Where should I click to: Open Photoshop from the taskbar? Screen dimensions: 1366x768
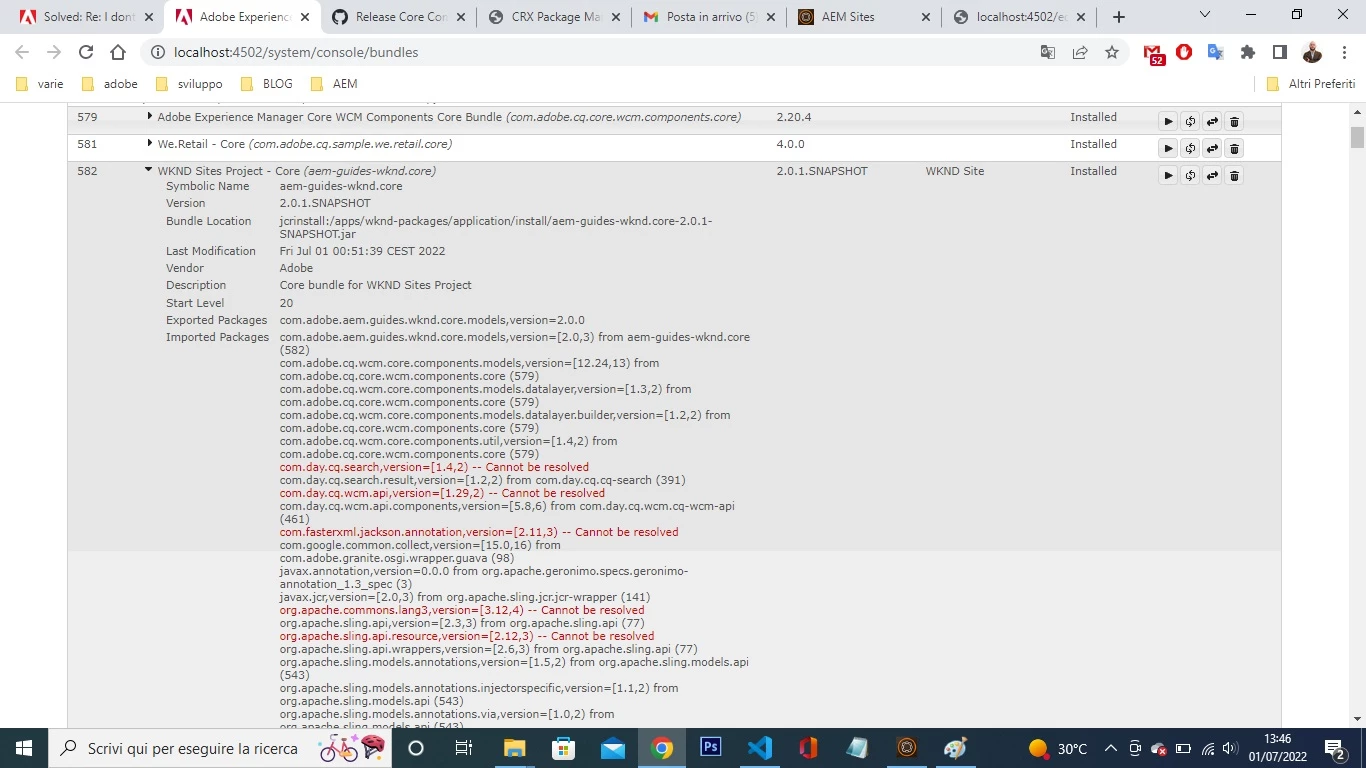[711, 748]
